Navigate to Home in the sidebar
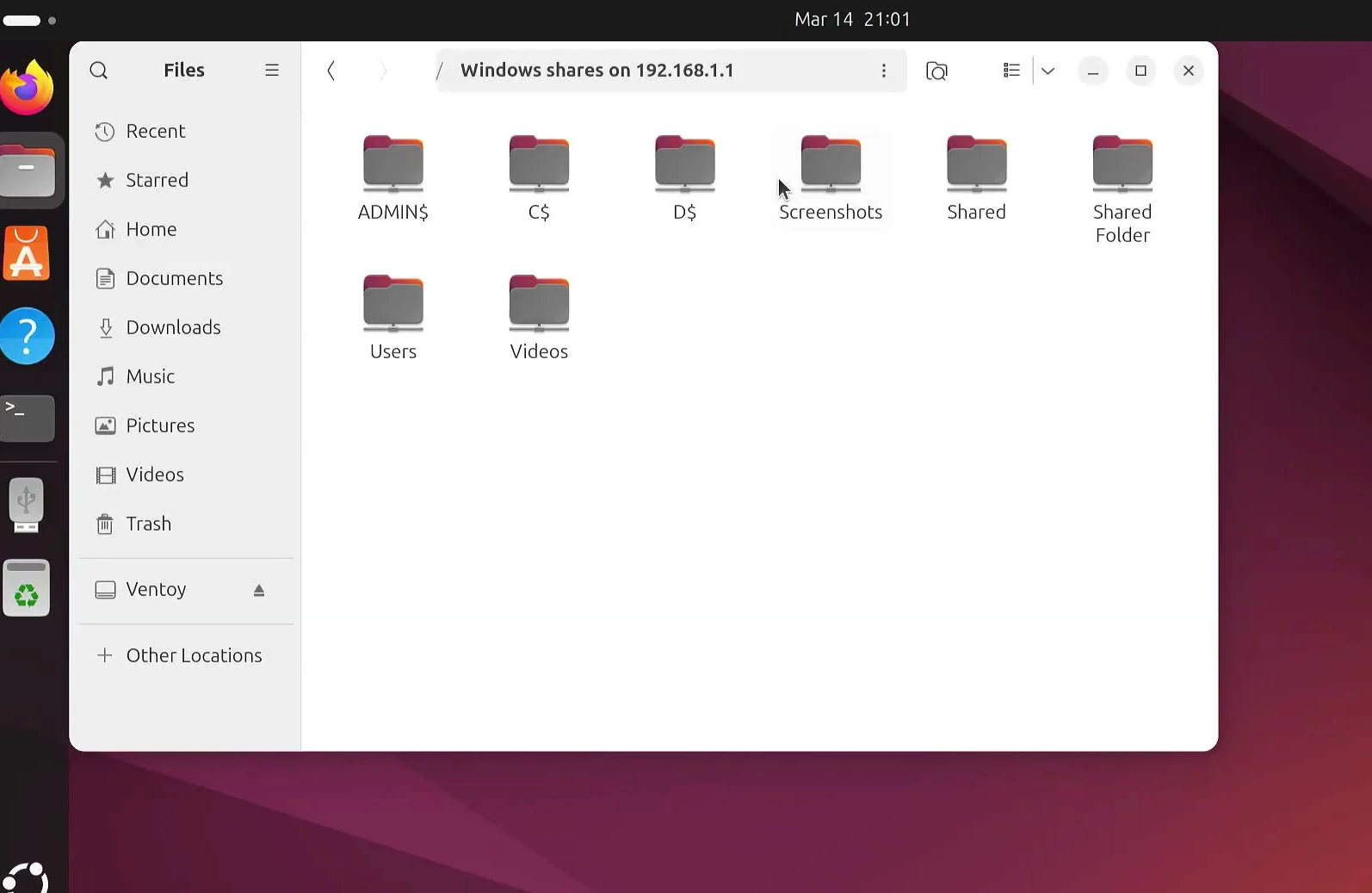This screenshot has width=1372, height=893. click(186, 230)
